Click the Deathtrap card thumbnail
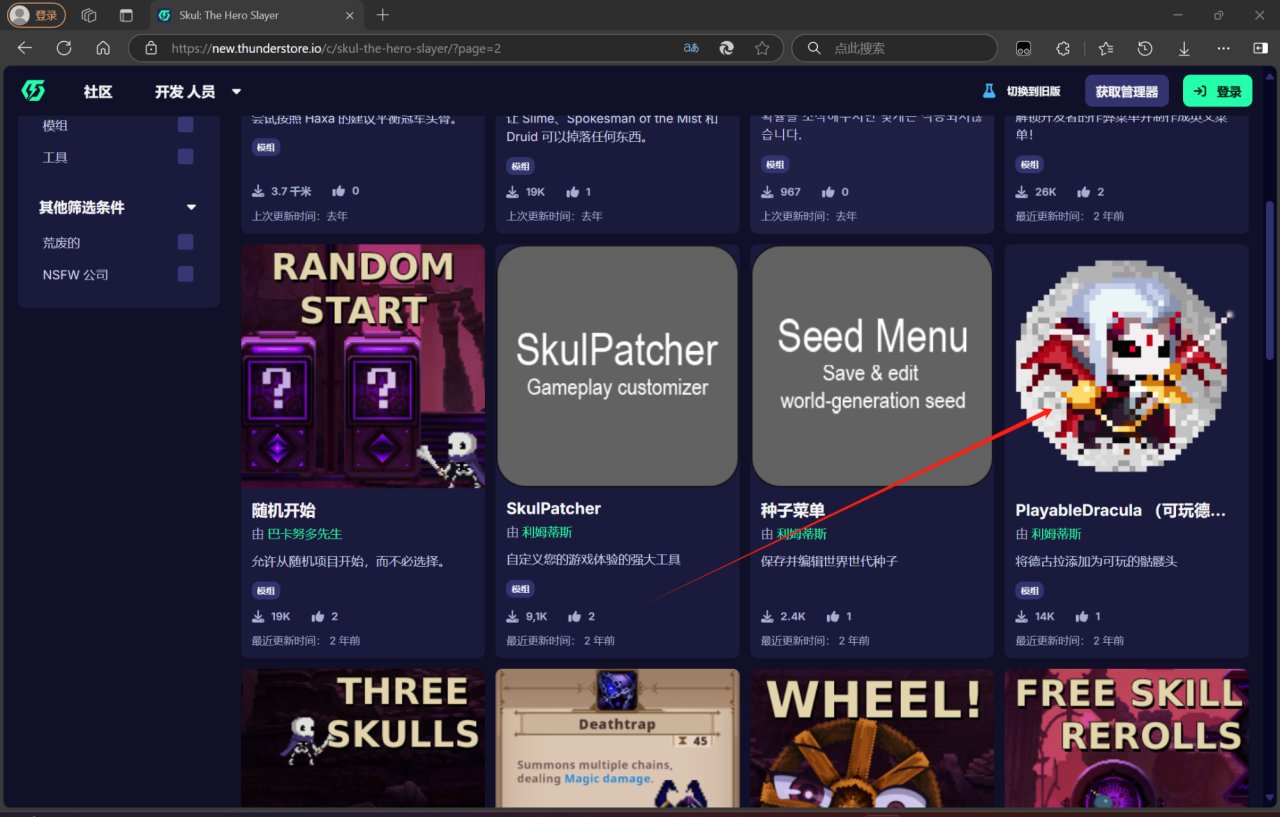 click(x=618, y=738)
